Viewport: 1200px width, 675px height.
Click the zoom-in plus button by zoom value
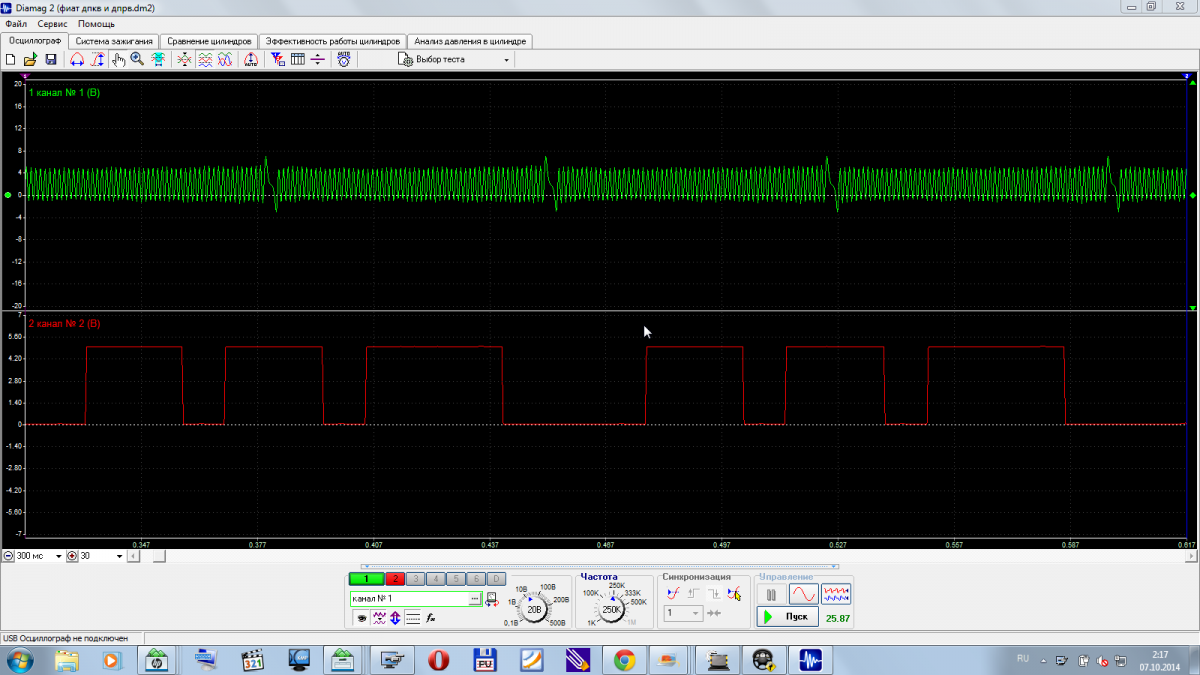coord(72,556)
